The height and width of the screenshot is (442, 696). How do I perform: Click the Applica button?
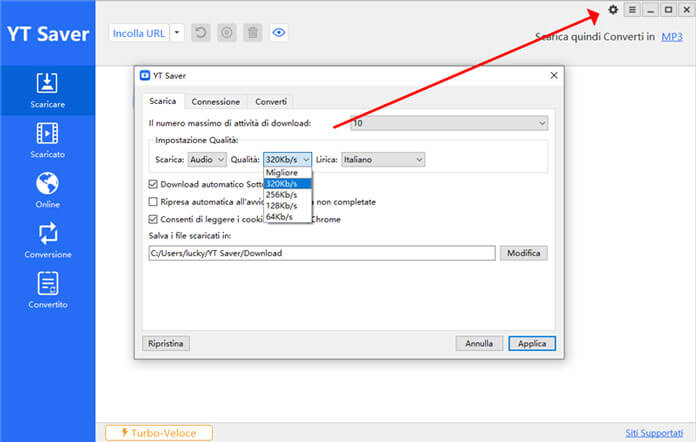pyautogui.click(x=532, y=343)
